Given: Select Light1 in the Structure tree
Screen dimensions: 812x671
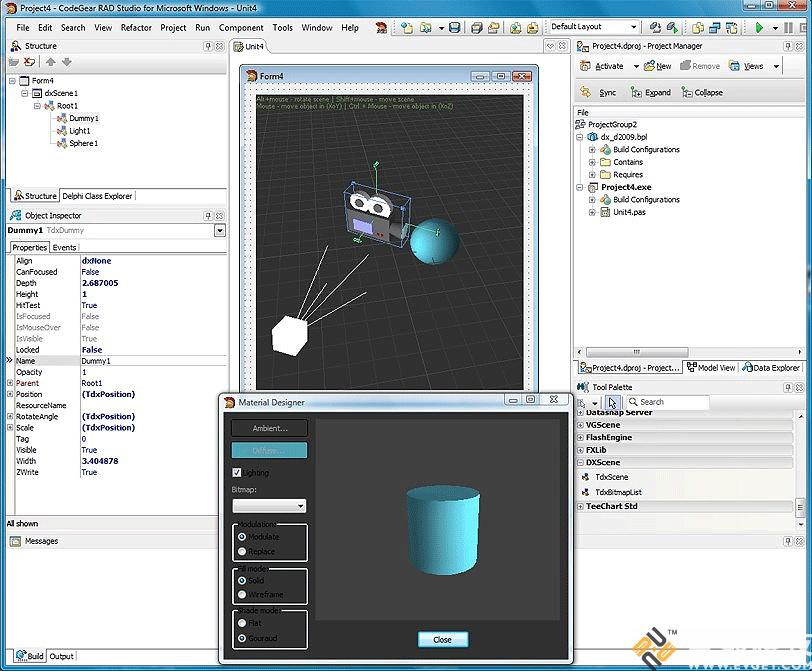Looking at the screenshot, I should point(80,131).
